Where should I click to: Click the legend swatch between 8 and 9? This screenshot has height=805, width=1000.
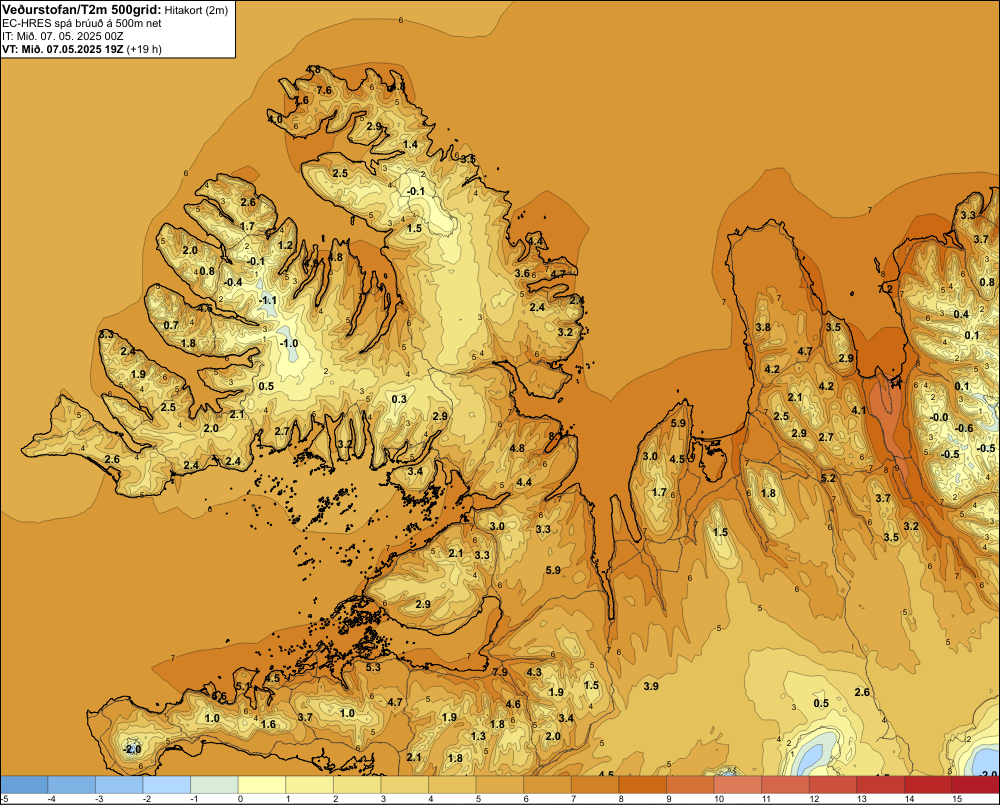(643, 785)
